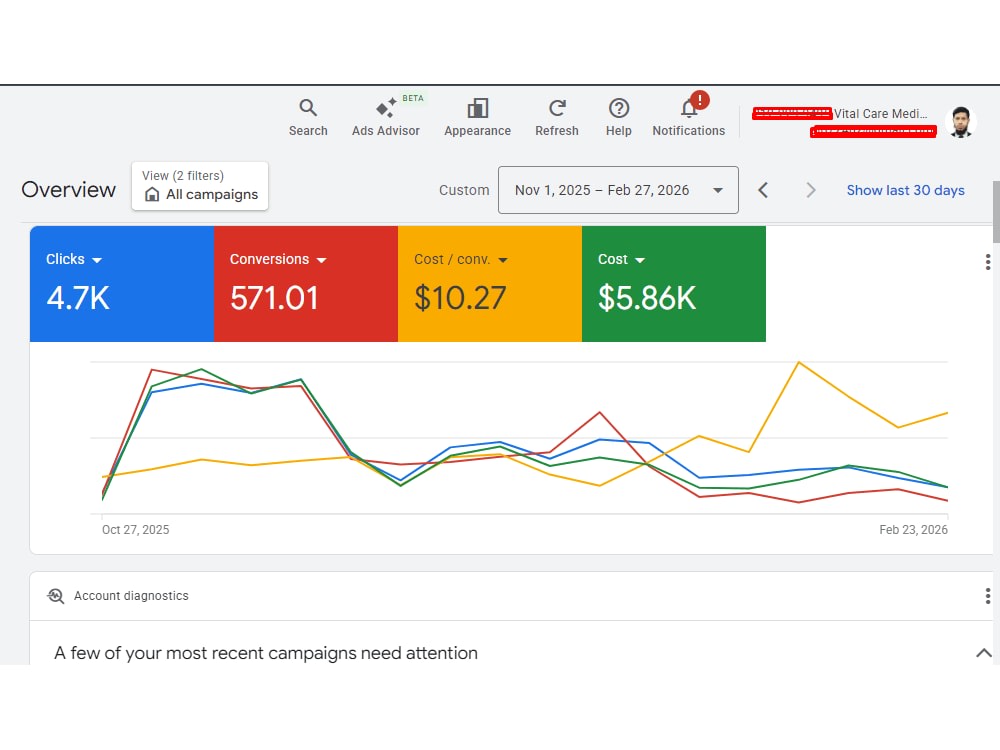
Task: Click the Oct 27, 2025 axis label
Action: pyautogui.click(x=135, y=530)
